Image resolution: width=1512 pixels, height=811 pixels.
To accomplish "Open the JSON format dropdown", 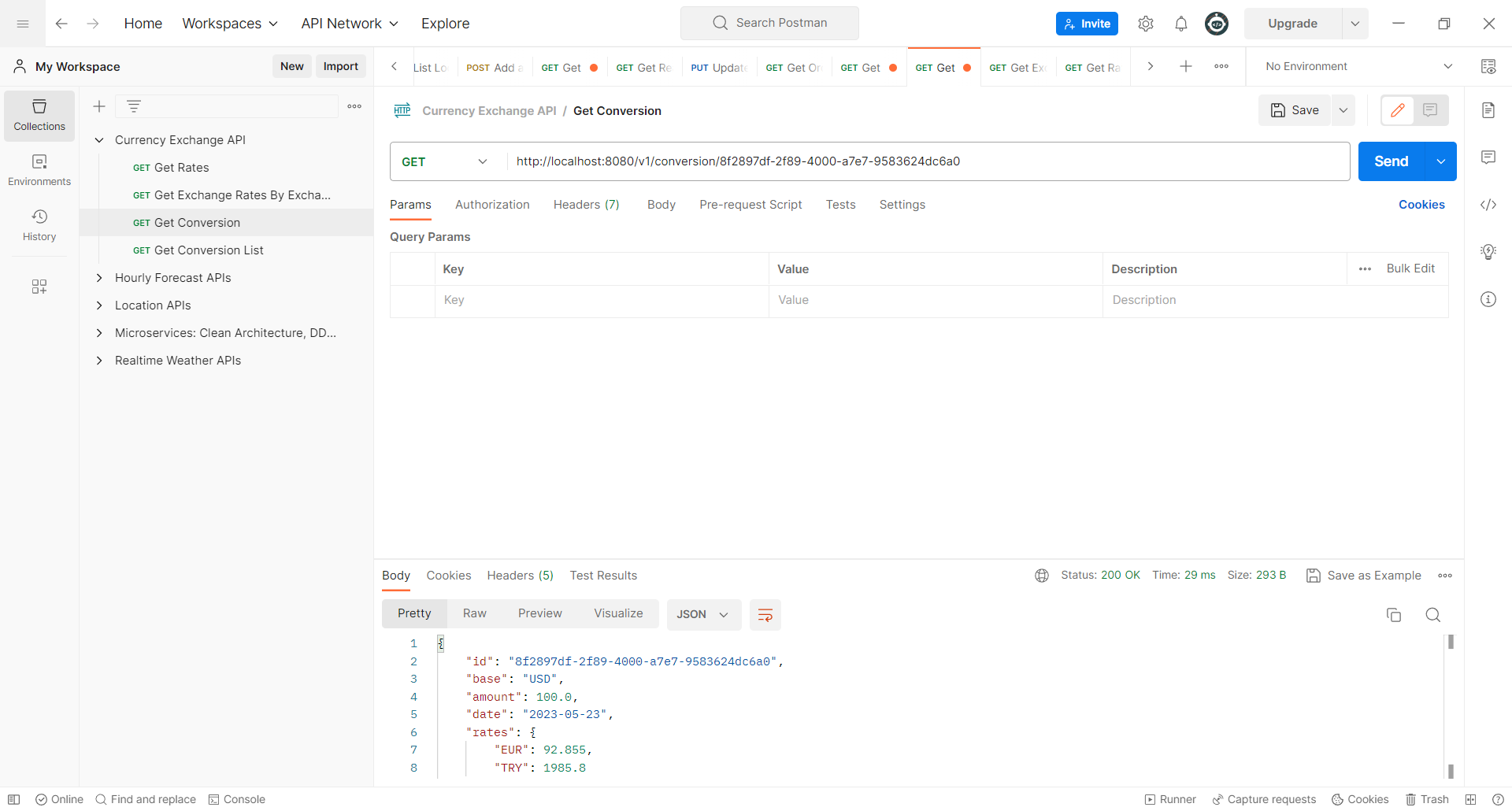I will [x=704, y=615].
